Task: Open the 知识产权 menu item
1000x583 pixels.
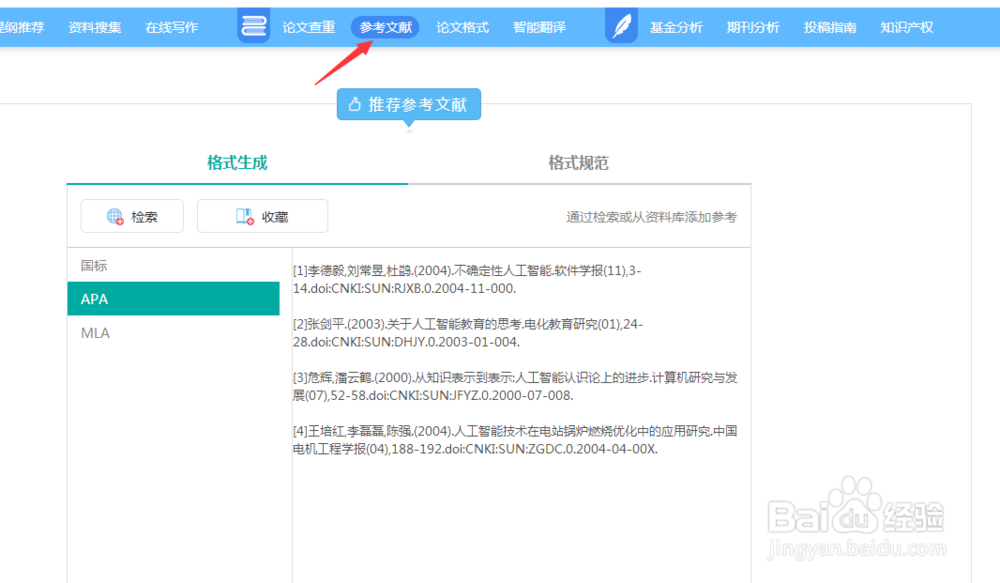Action: [906, 27]
